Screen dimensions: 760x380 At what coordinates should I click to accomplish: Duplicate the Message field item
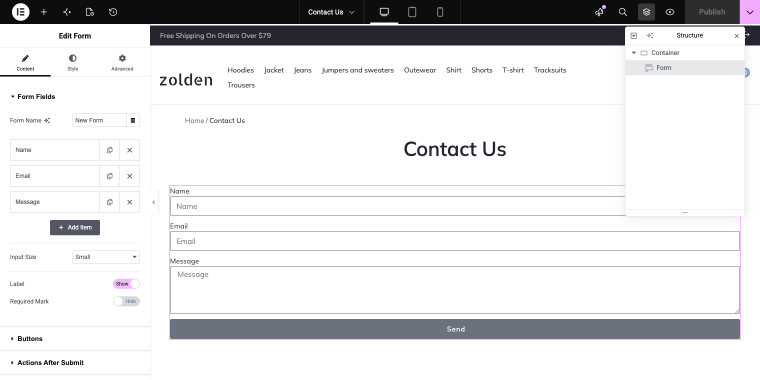[110, 202]
